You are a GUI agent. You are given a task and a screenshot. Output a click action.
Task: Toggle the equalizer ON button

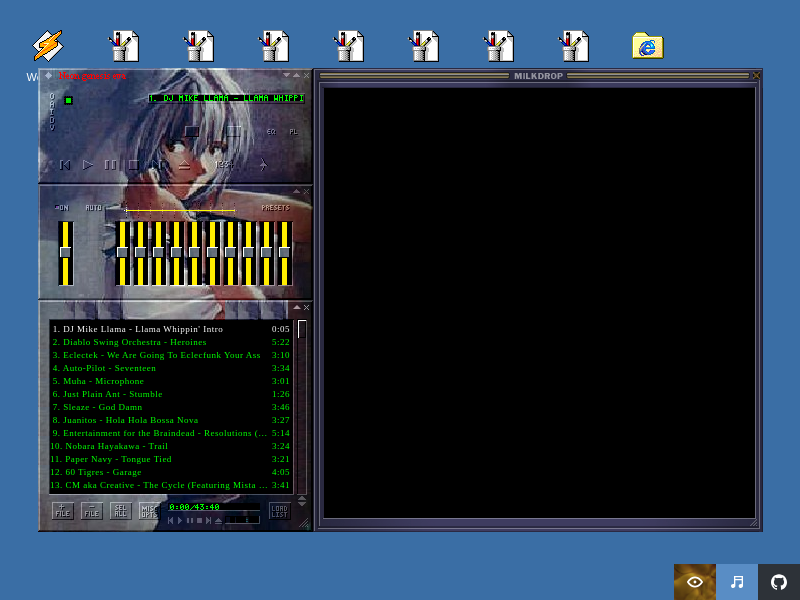[62, 208]
